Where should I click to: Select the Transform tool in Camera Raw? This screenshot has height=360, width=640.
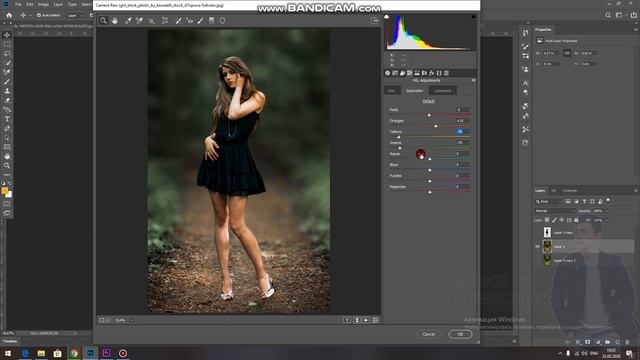point(165,20)
